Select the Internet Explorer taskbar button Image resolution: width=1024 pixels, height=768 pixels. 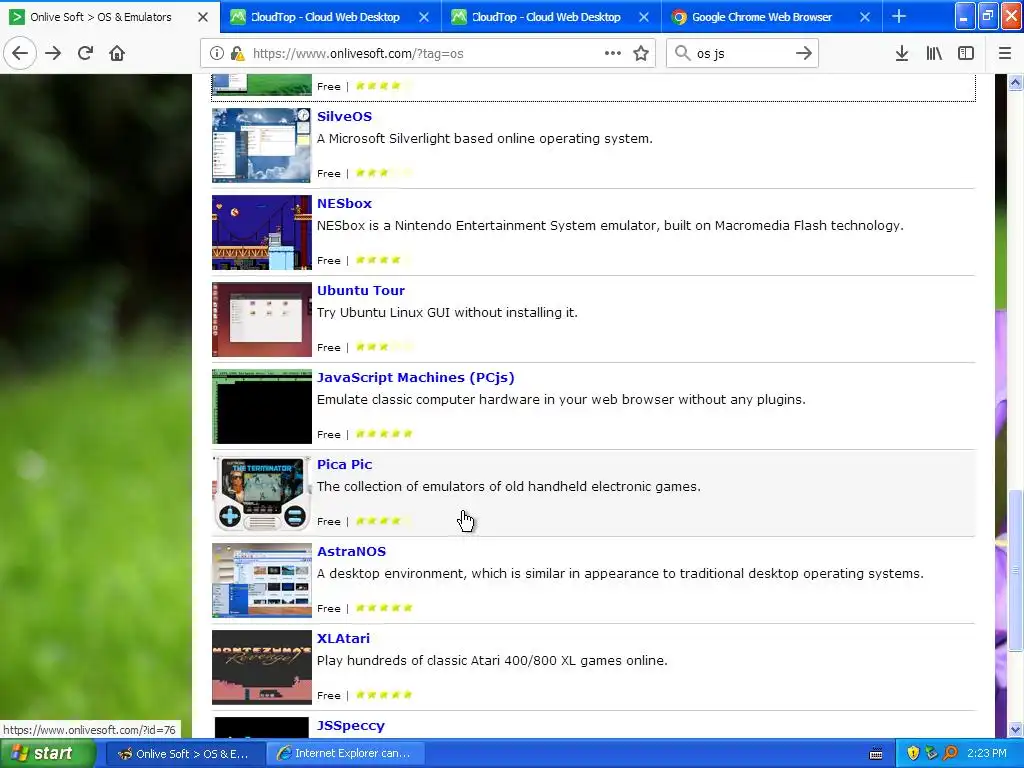pyautogui.click(x=346, y=754)
